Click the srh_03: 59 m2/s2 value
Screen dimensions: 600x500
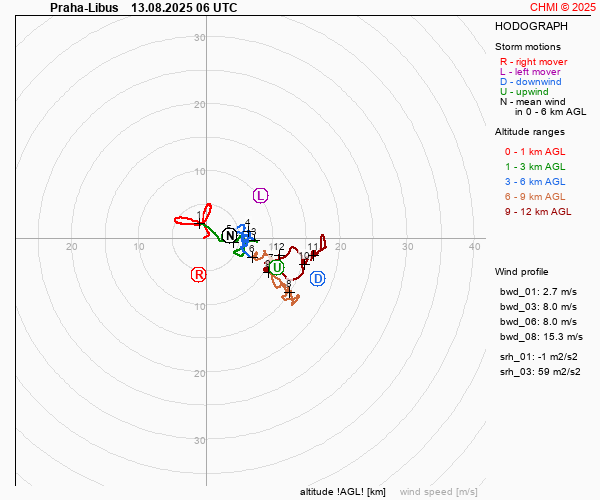540,371
